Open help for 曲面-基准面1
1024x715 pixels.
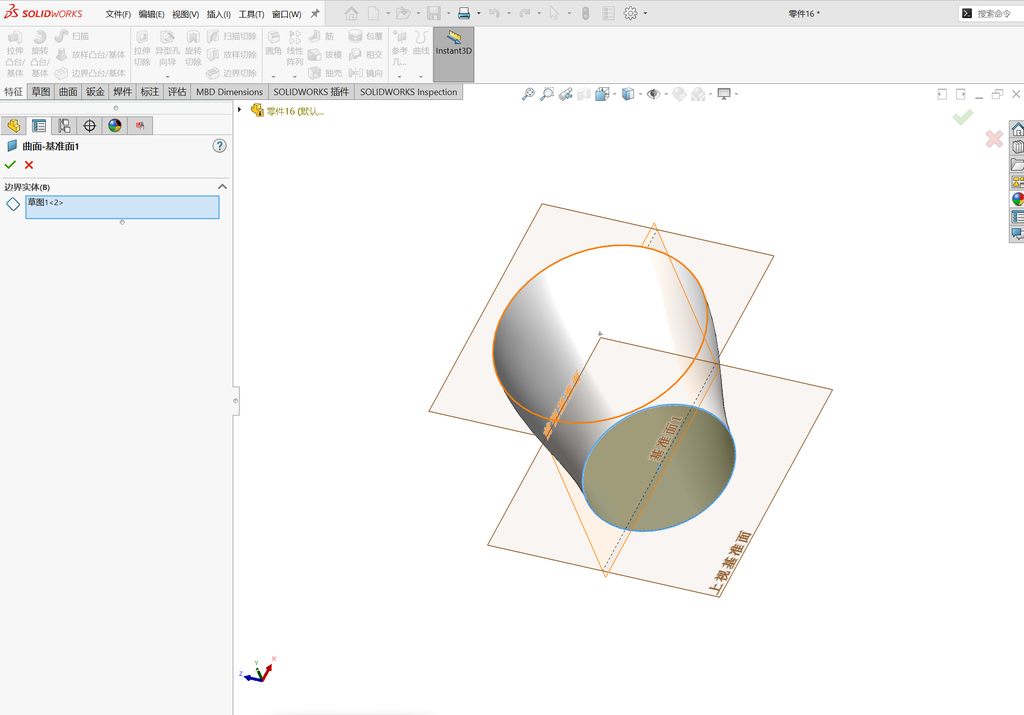point(219,146)
